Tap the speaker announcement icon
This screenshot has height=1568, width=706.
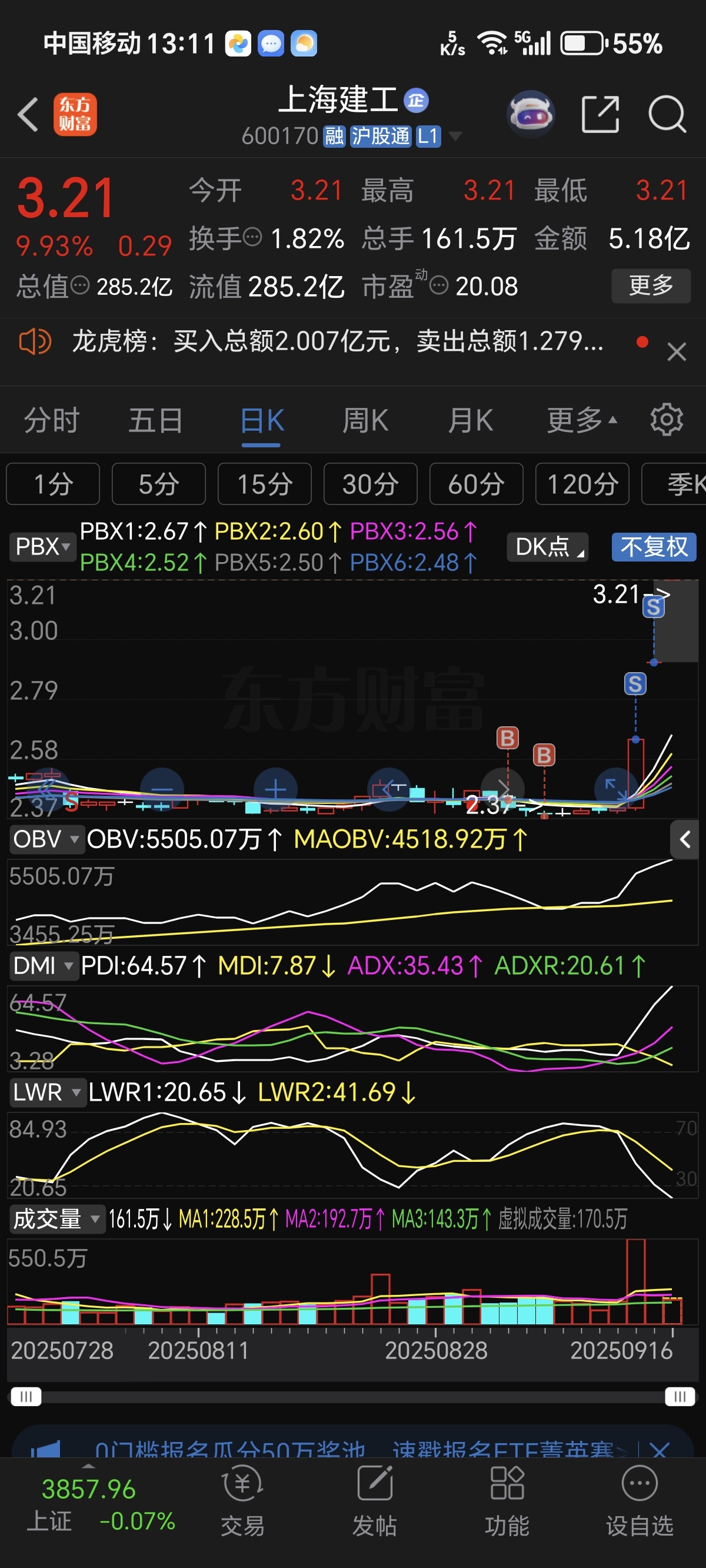tap(35, 341)
